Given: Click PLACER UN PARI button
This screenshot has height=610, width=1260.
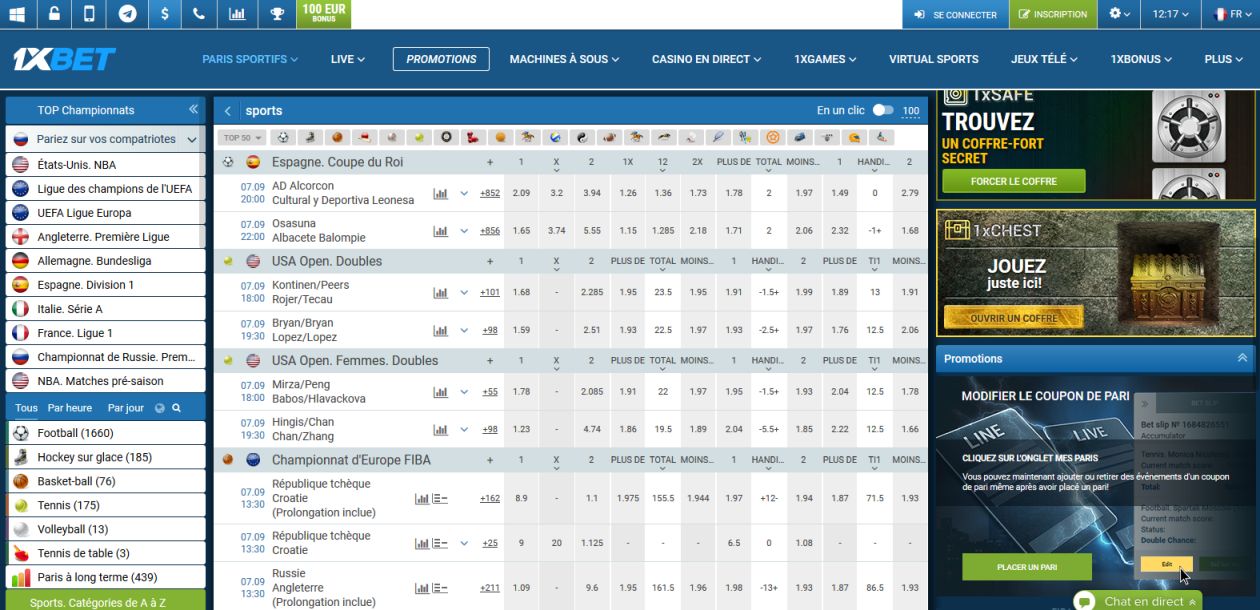Looking at the screenshot, I should point(1027,567).
